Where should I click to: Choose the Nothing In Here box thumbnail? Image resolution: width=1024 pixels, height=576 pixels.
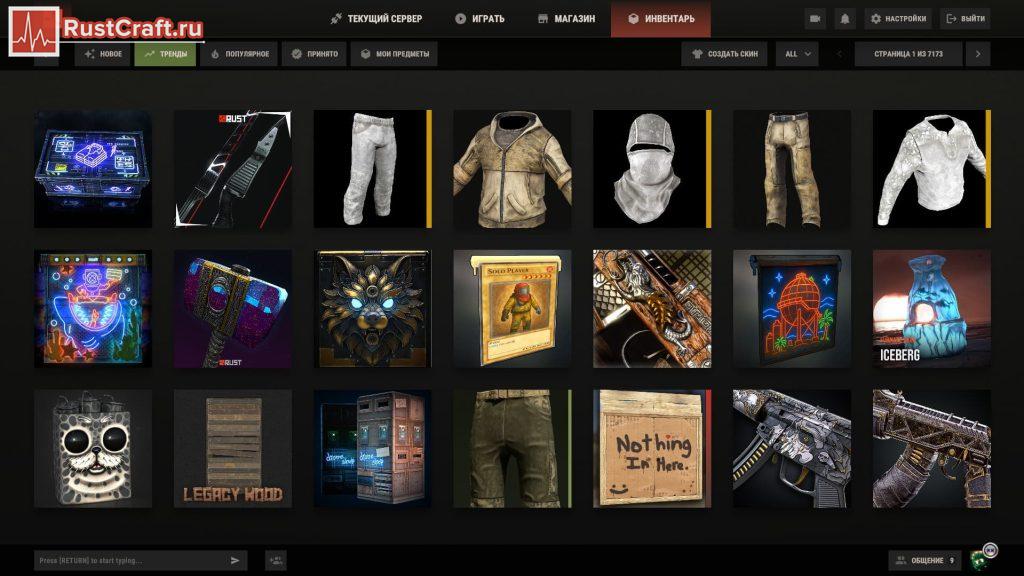point(652,449)
